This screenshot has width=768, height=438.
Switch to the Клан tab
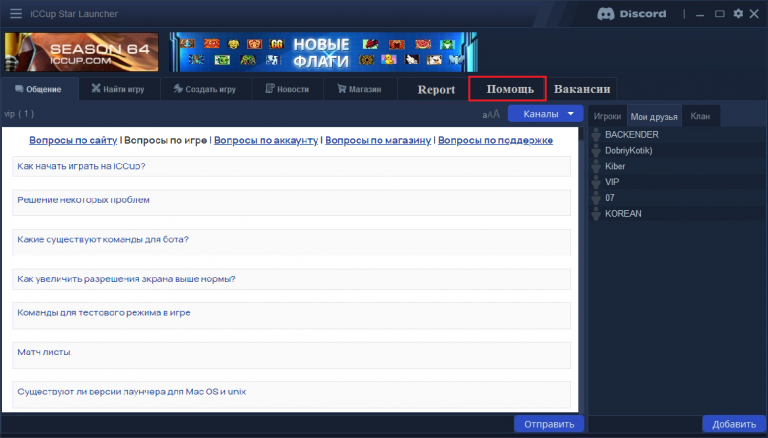pyautogui.click(x=700, y=117)
